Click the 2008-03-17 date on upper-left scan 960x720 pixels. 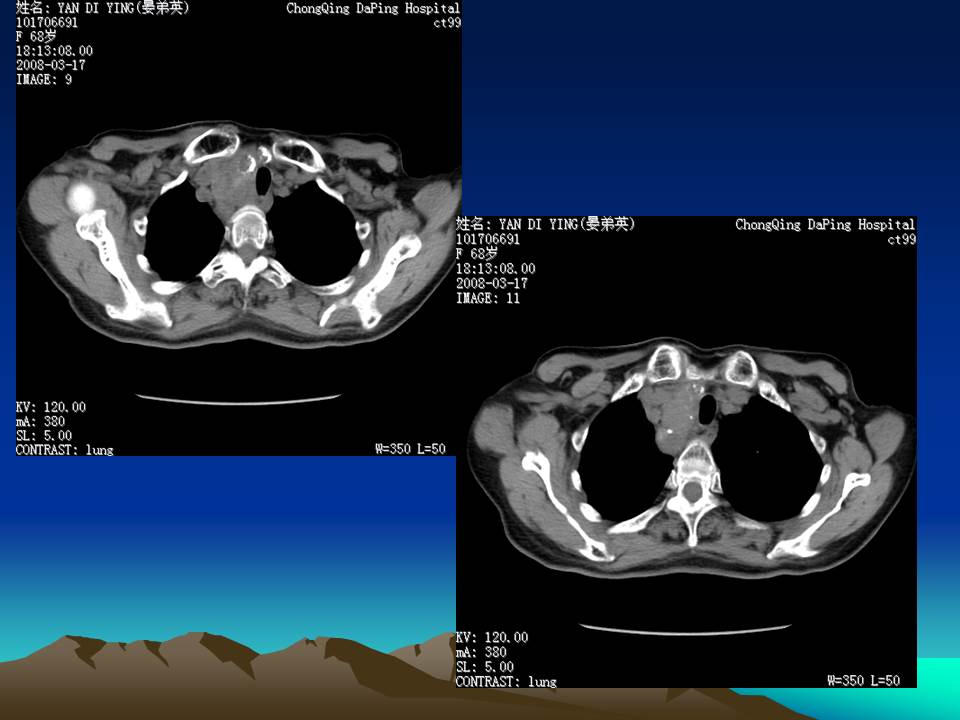click(x=51, y=65)
